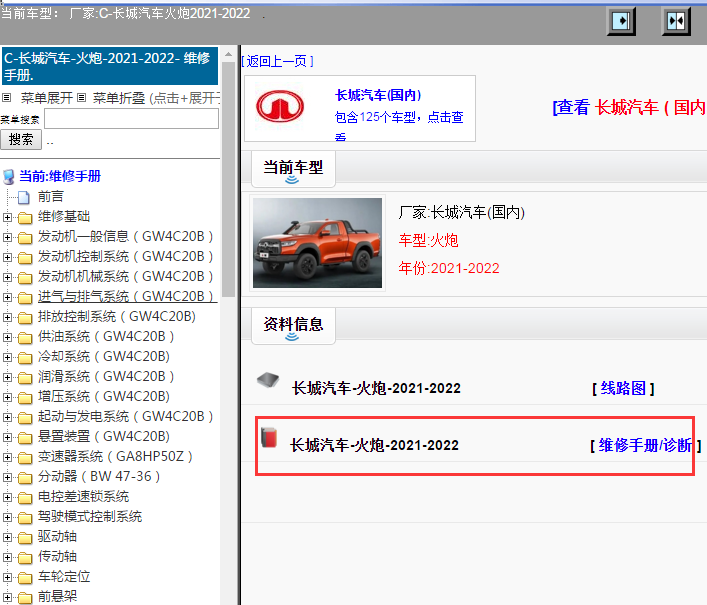Open the 前言 tree entry
The height and width of the screenshot is (605, 707).
[x=50, y=197]
